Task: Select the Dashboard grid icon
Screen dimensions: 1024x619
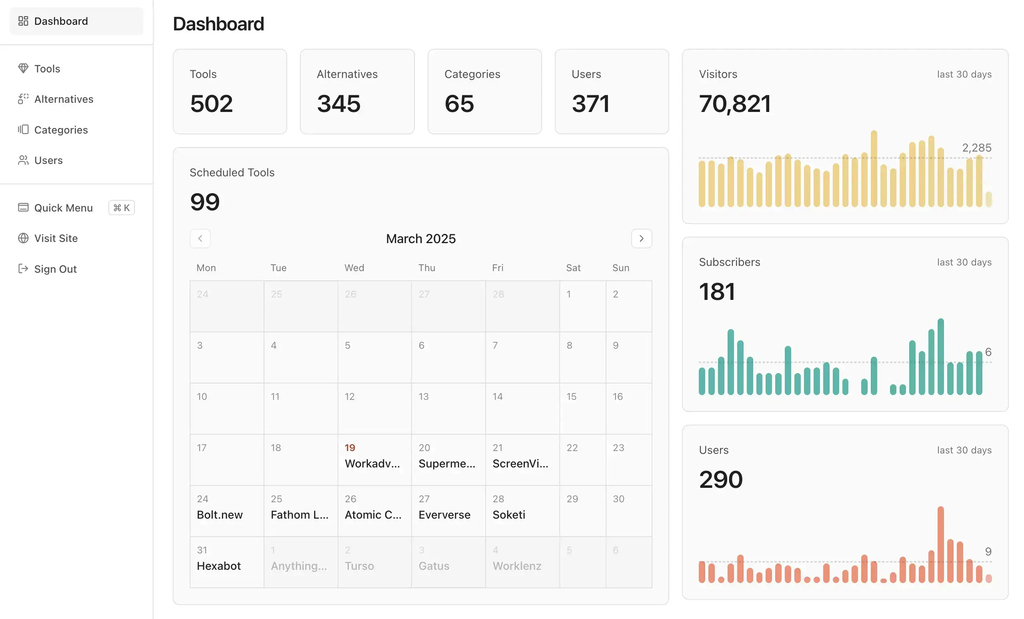Action: [x=24, y=20]
